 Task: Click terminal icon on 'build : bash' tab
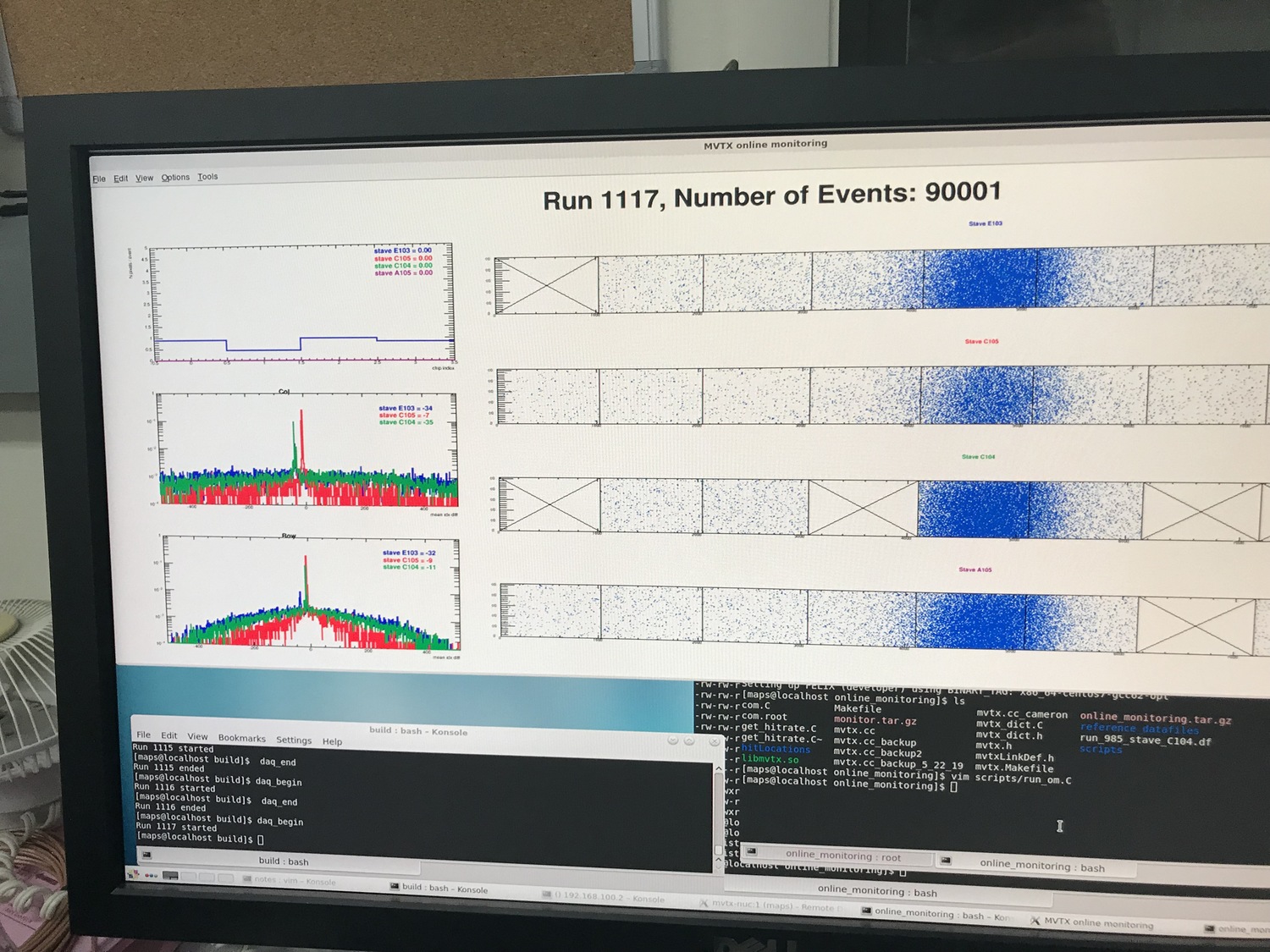[x=146, y=856]
